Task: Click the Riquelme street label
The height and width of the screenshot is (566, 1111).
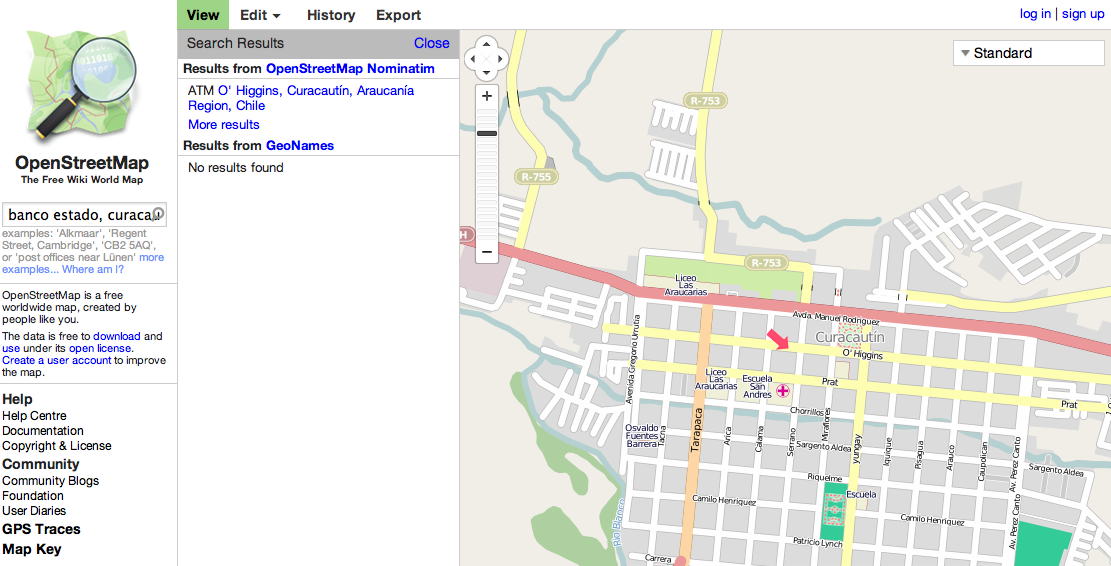Action: pyautogui.click(x=825, y=478)
